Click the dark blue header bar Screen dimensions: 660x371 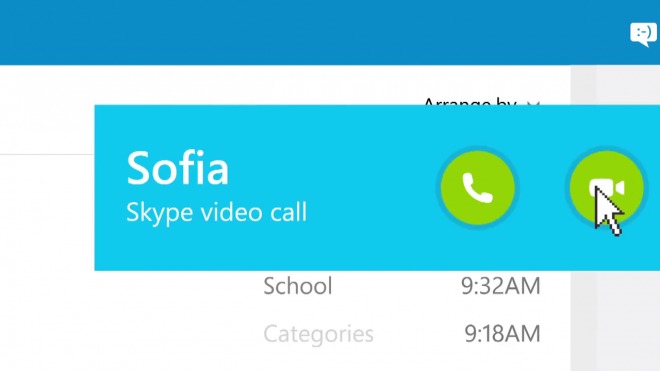(x=311, y=32)
